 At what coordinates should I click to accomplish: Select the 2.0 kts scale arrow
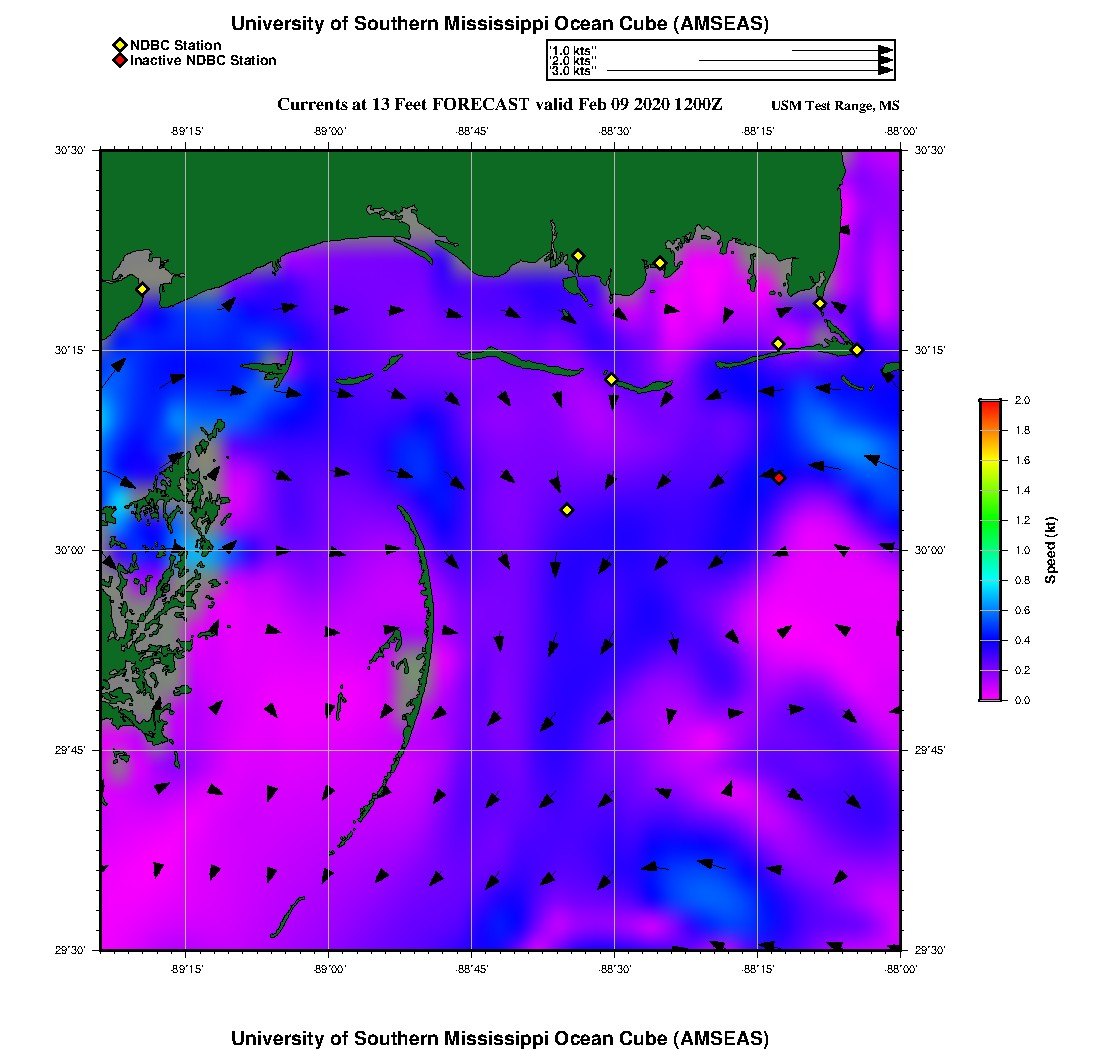(x=794, y=60)
